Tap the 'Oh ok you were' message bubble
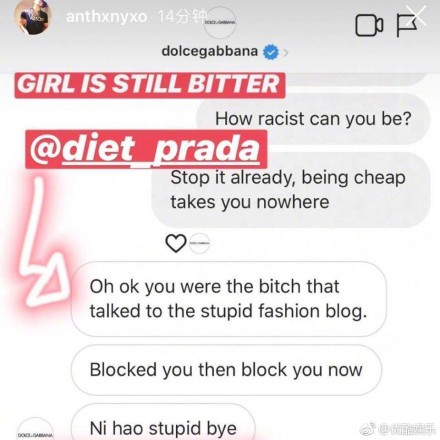This screenshot has width=440, height=440. click(229, 299)
